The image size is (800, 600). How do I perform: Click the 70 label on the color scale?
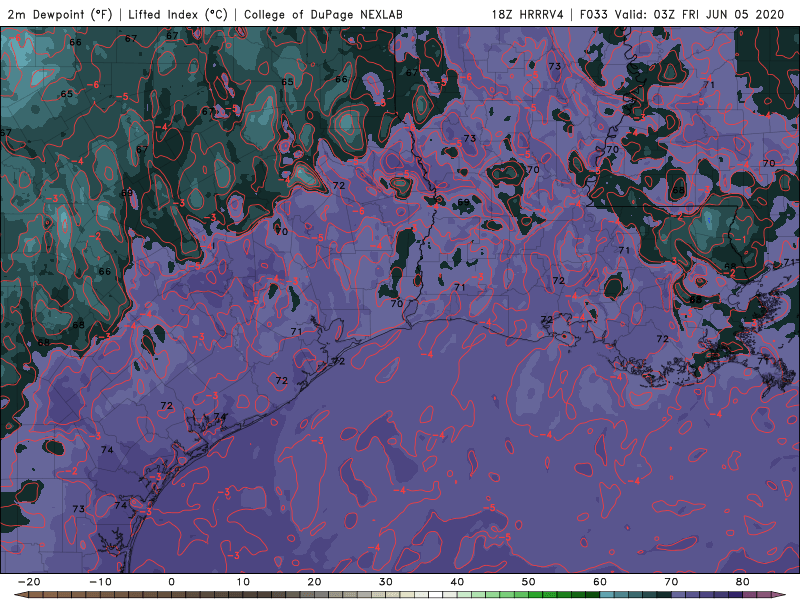(x=671, y=582)
